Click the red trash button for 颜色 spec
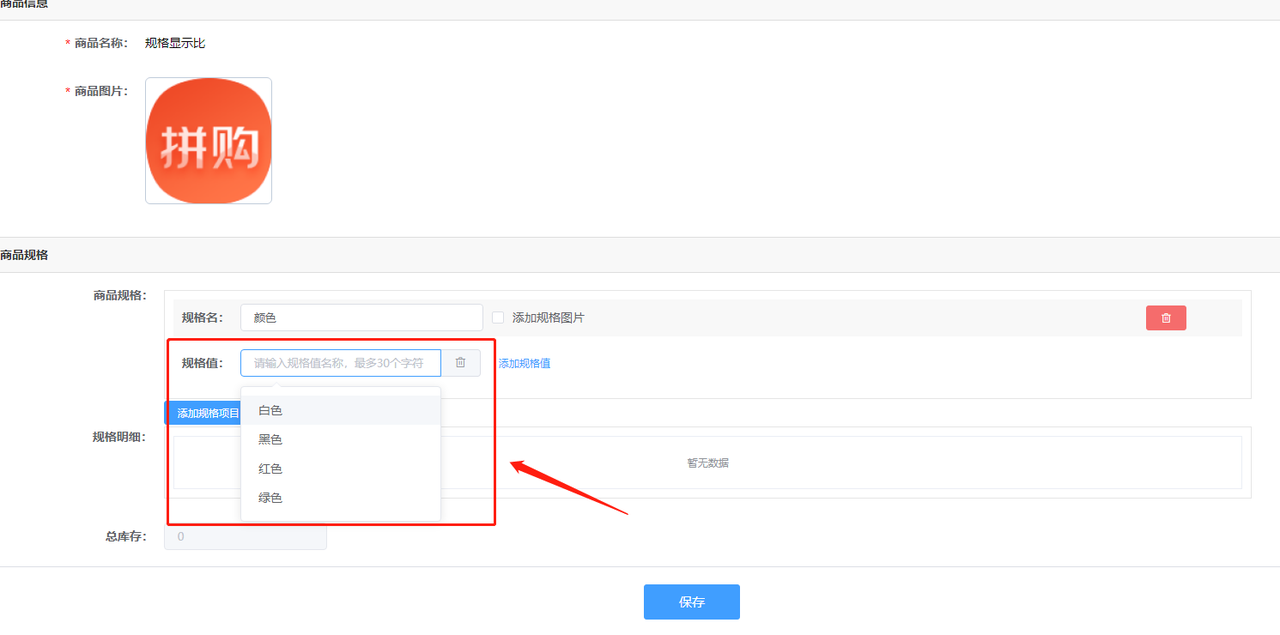Screen dimensions: 1280x635 1165,318
